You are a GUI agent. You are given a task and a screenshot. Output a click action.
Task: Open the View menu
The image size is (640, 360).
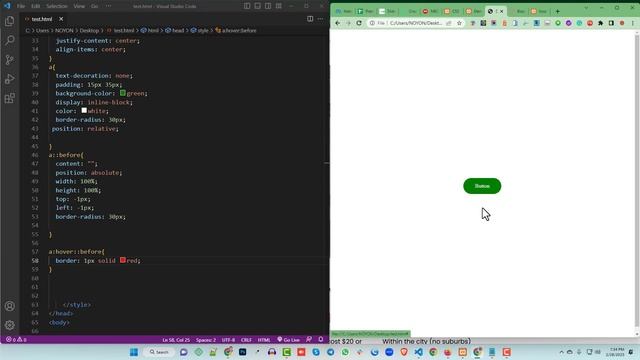(79, 6)
